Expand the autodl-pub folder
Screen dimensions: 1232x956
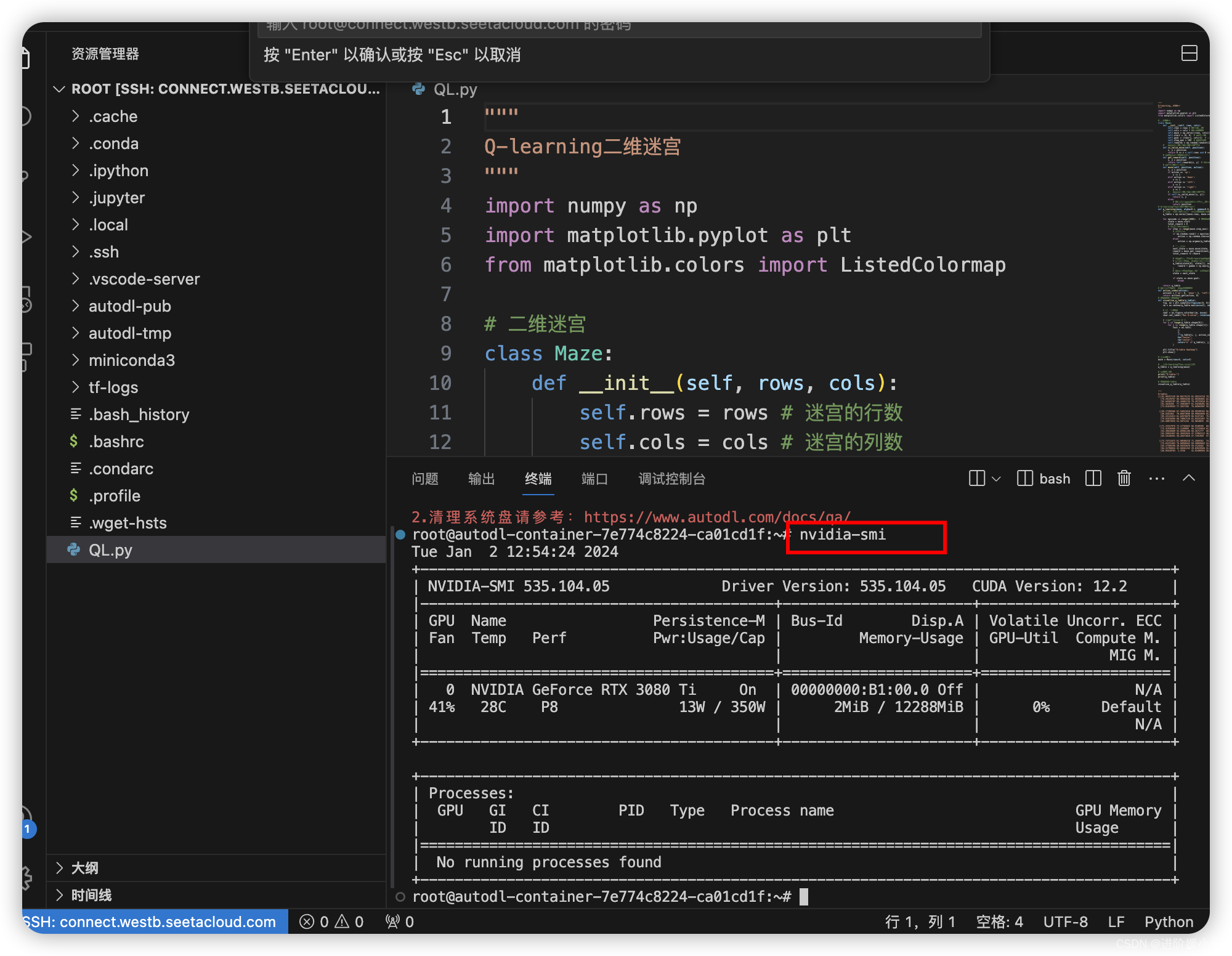pos(216,306)
